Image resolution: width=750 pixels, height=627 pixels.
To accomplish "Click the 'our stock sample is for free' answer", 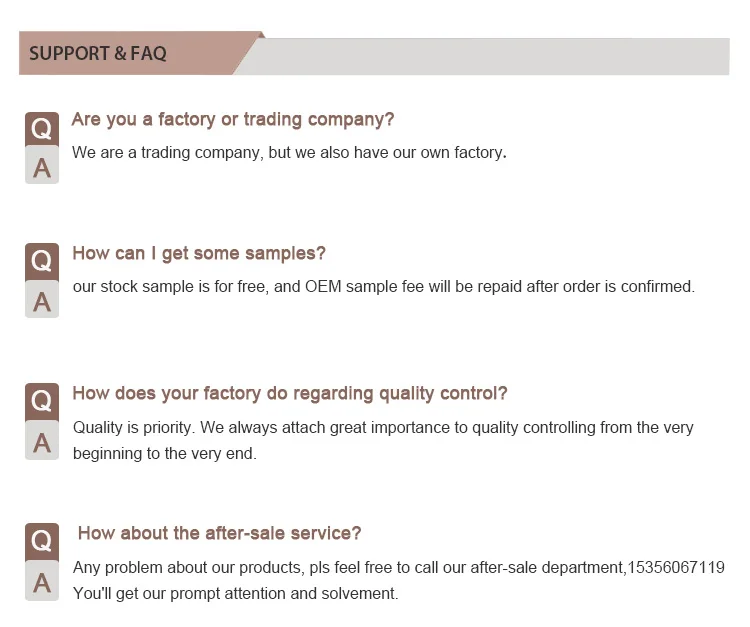I will (x=383, y=287).
